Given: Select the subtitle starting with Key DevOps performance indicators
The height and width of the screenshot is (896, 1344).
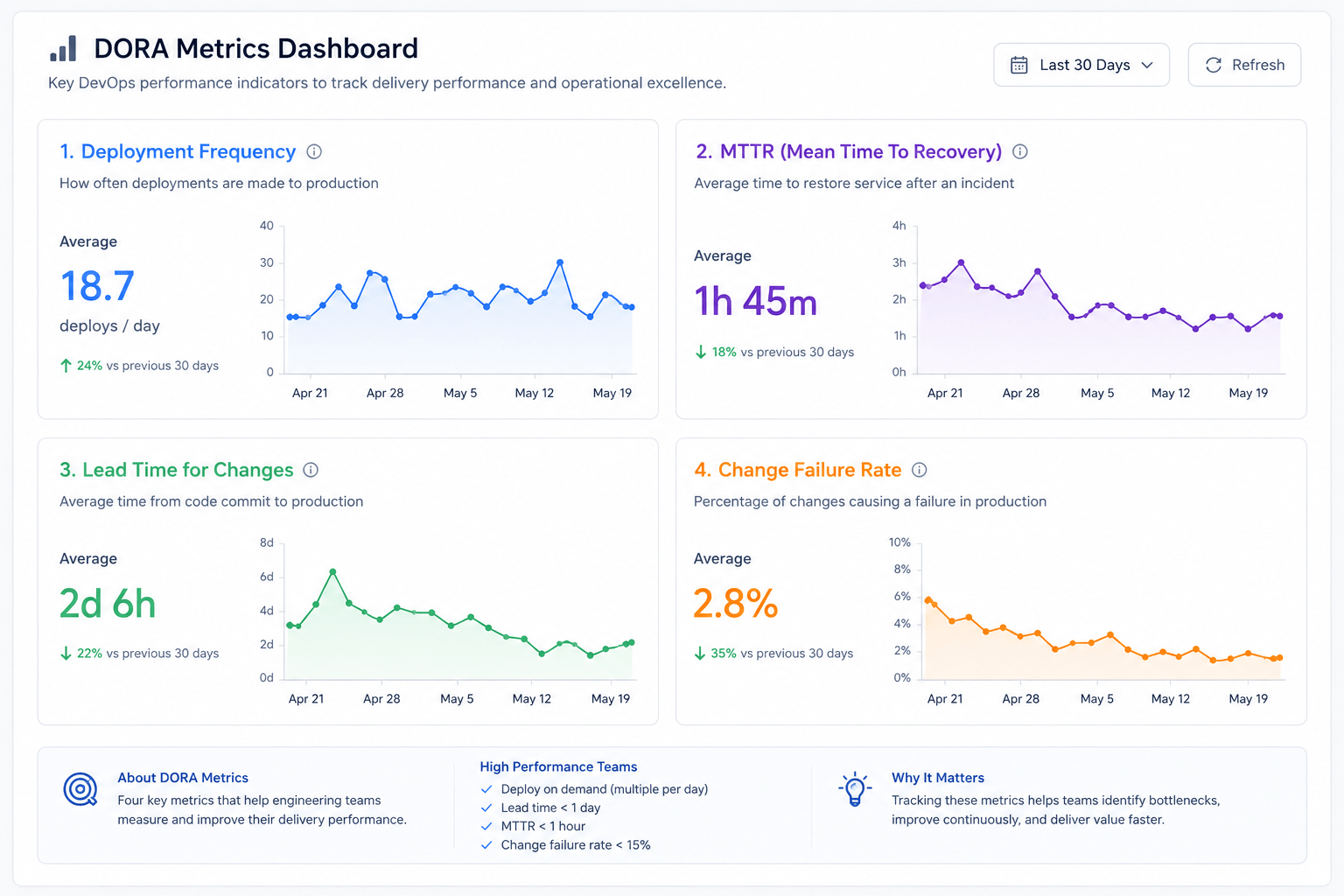Looking at the screenshot, I should click(x=387, y=83).
